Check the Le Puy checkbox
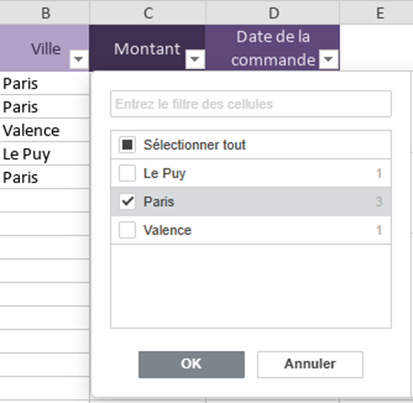The image size is (413, 403). coord(127,173)
